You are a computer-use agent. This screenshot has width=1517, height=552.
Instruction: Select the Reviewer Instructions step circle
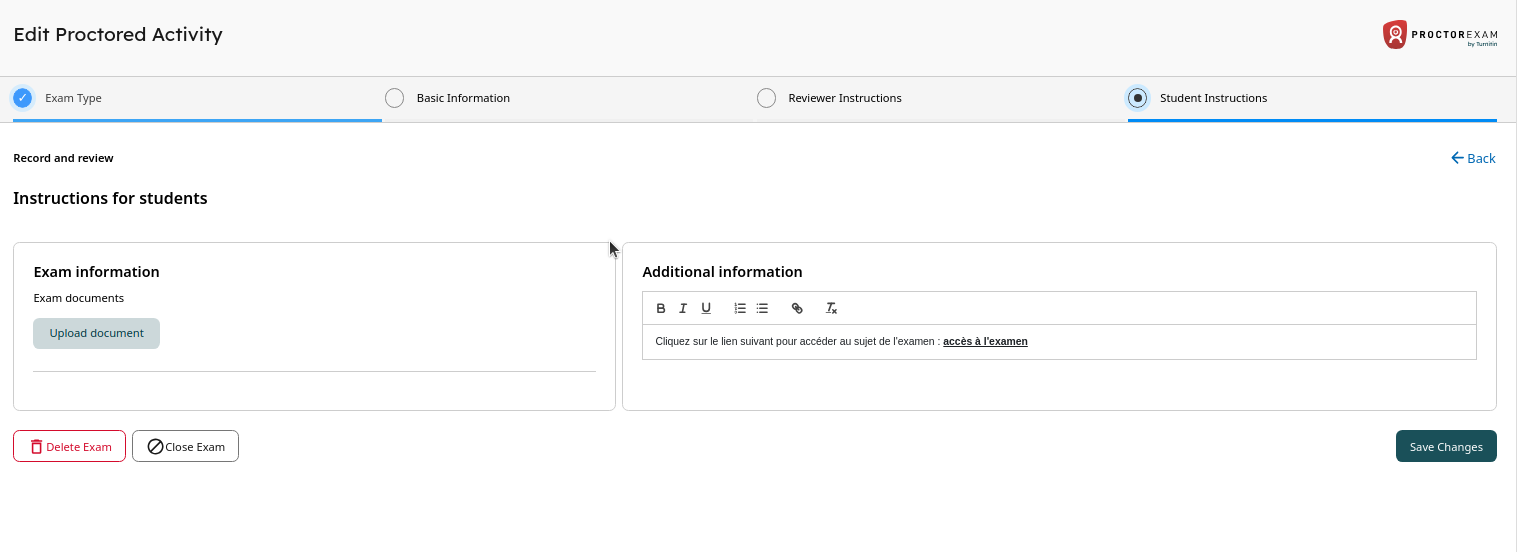tap(767, 98)
